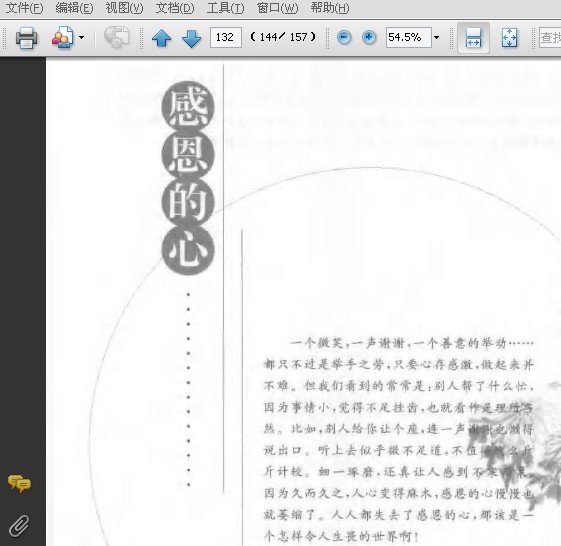Viewport: 561px width, 546px height.
Task: Open the 文档(D) menu
Action: pos(175,8)
